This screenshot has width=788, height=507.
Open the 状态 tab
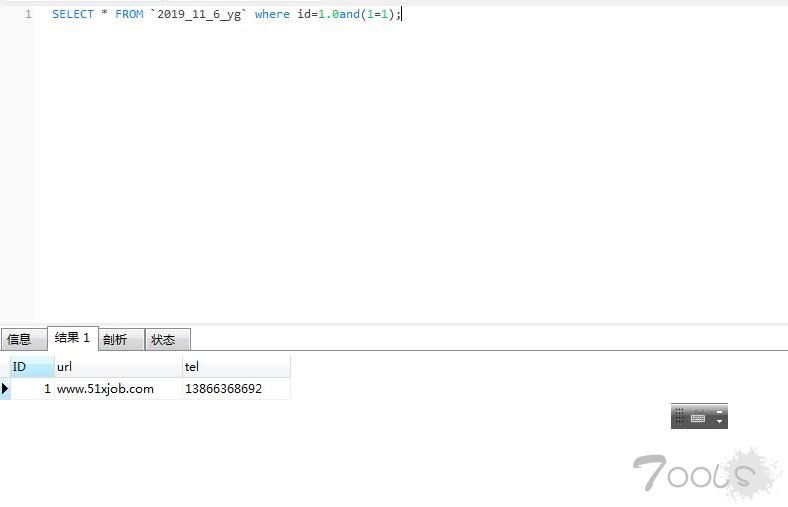(168, 339)
